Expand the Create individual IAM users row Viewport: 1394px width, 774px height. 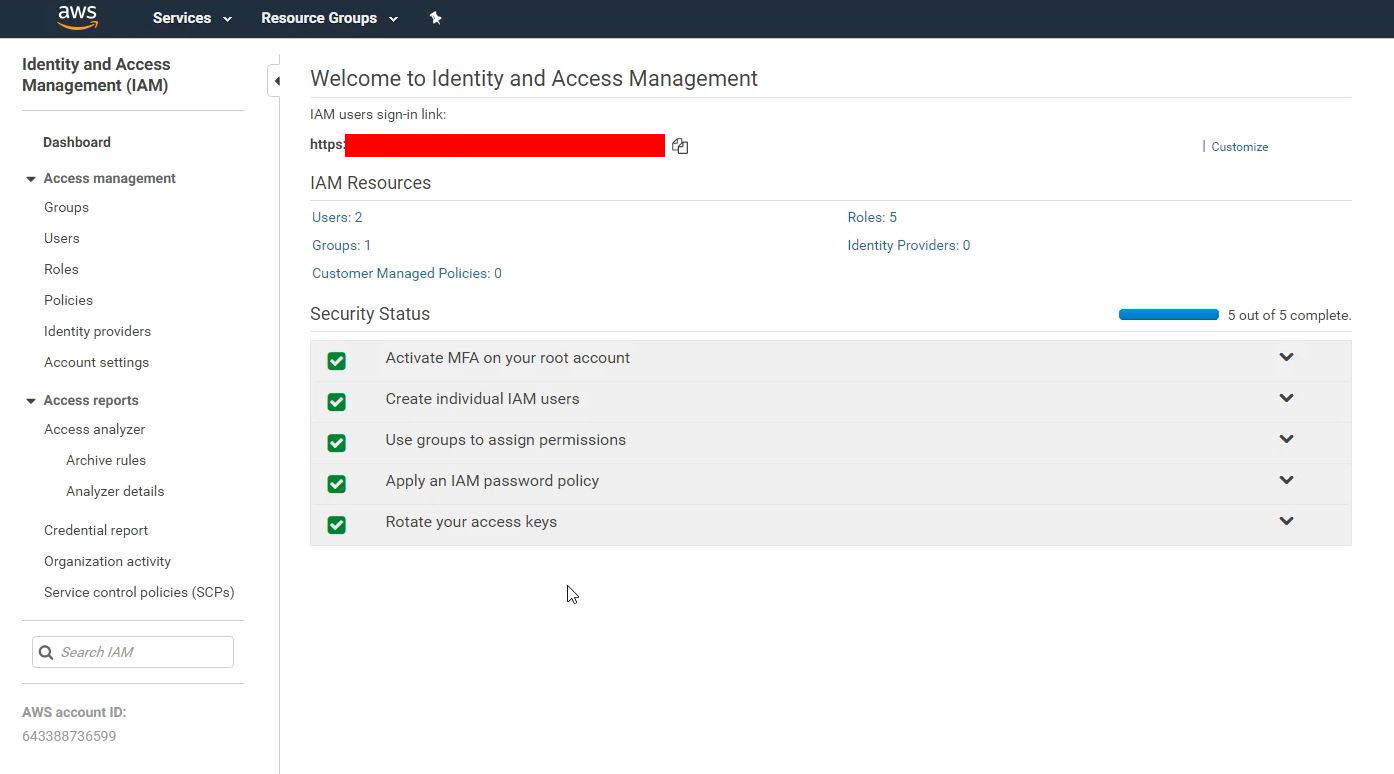tap(1286, 398)
